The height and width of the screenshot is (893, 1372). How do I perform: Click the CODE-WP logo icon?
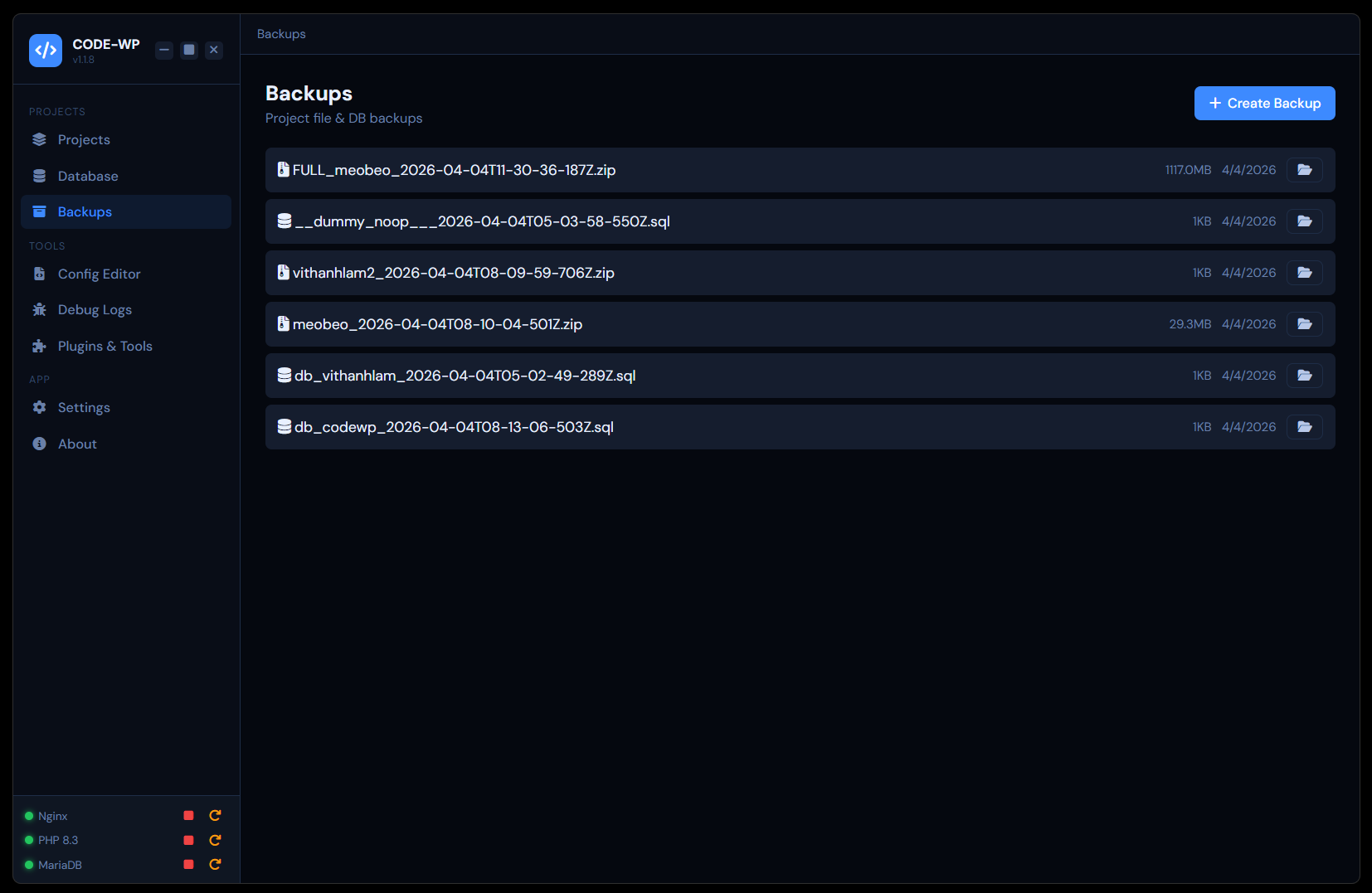pos(46,51)
